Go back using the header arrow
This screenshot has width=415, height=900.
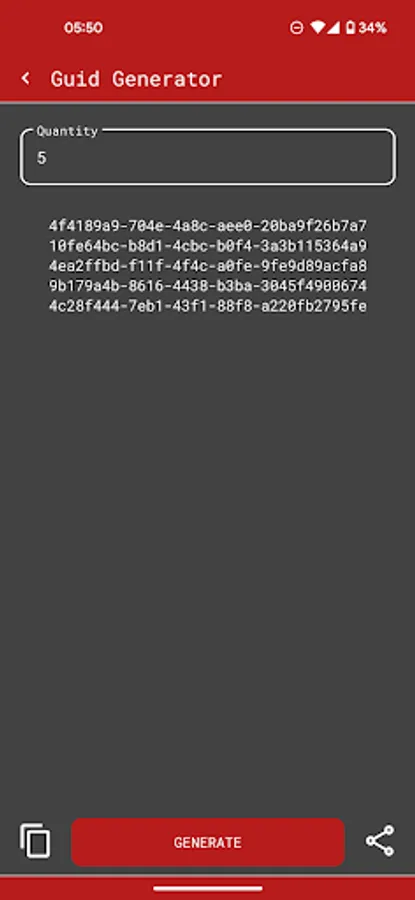click(x=25, y=79)
